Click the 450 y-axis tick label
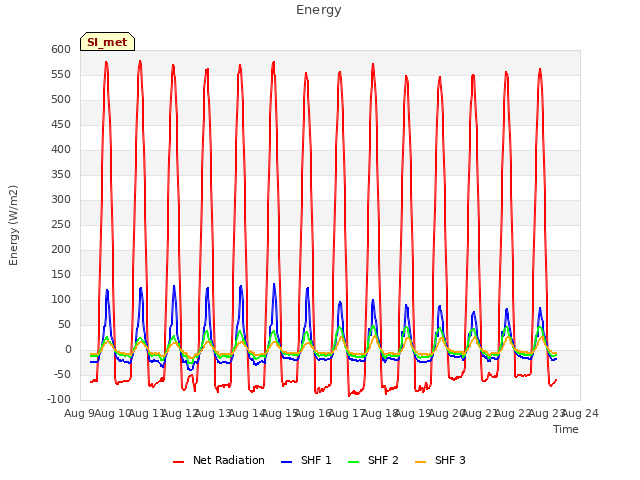This screenshot has height=480, width=640. 61,124
